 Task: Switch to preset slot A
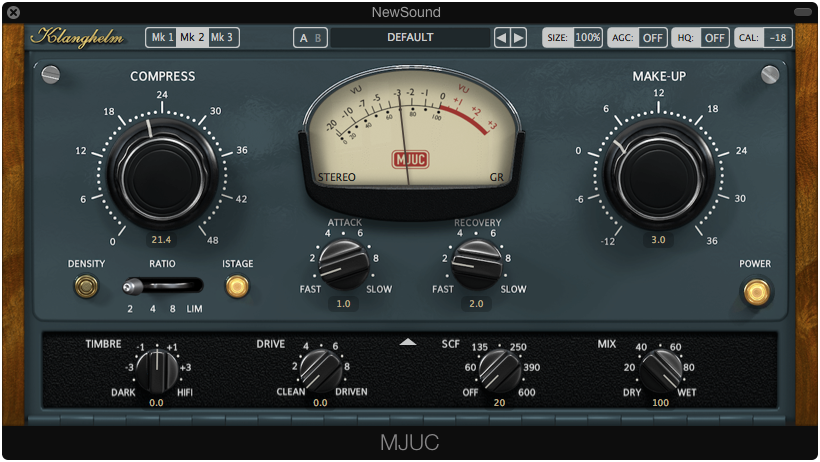point(304,38)
